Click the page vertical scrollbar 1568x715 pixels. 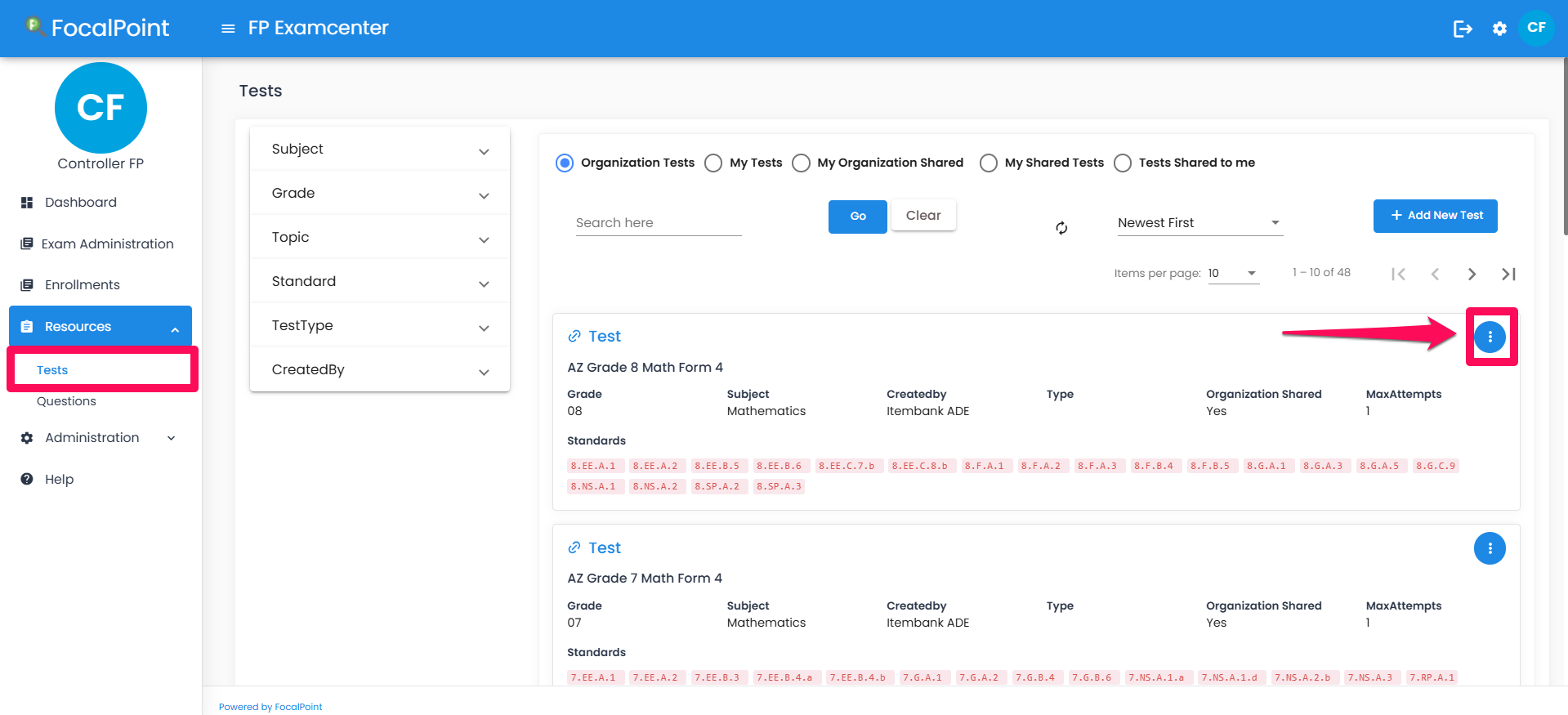(x=1564, y=147)
